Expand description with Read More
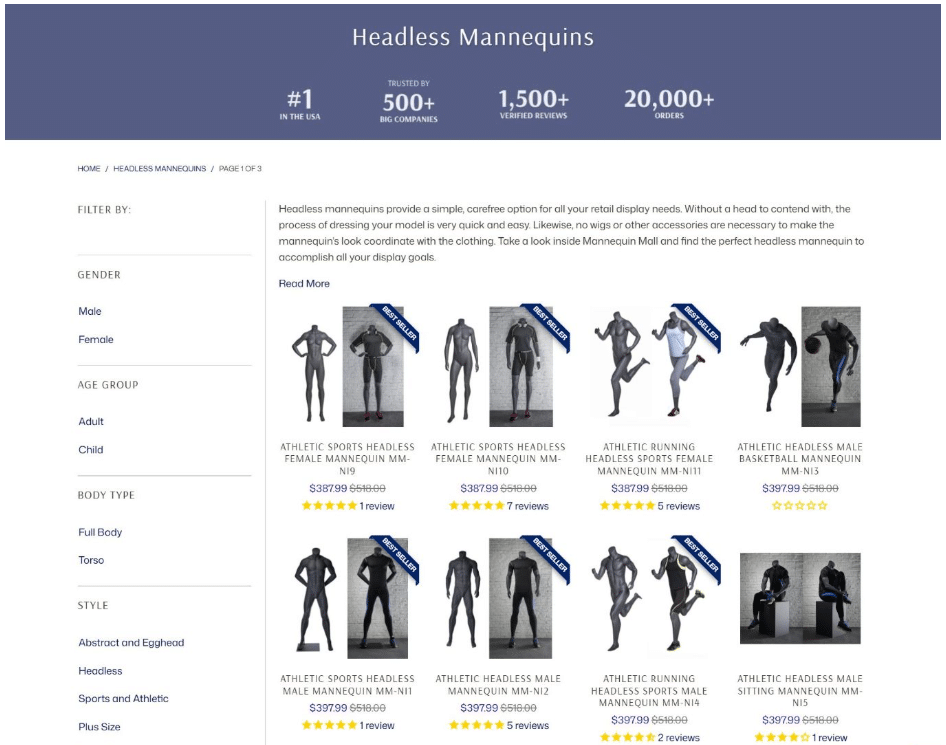This screenshot has width=946, height=745. click(304, 284)
